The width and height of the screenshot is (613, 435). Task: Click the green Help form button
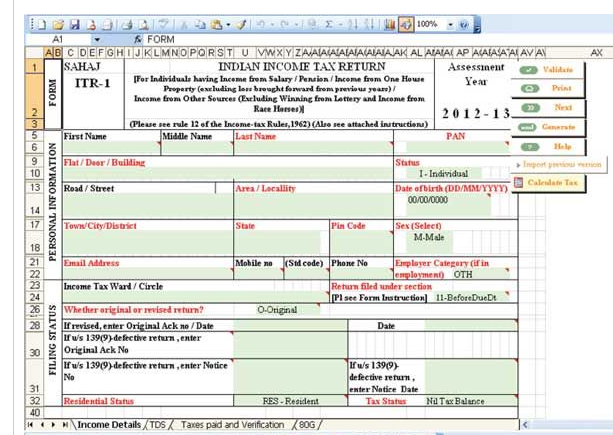tap(548, 147)
